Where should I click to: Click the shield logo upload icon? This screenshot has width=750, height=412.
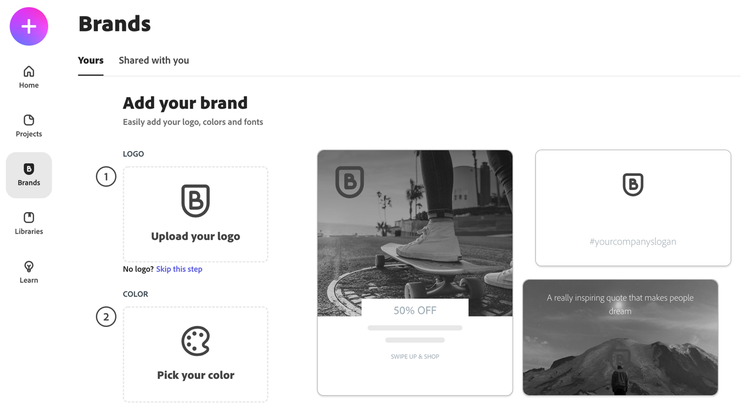pyautogui.click(x=195, y=200)
